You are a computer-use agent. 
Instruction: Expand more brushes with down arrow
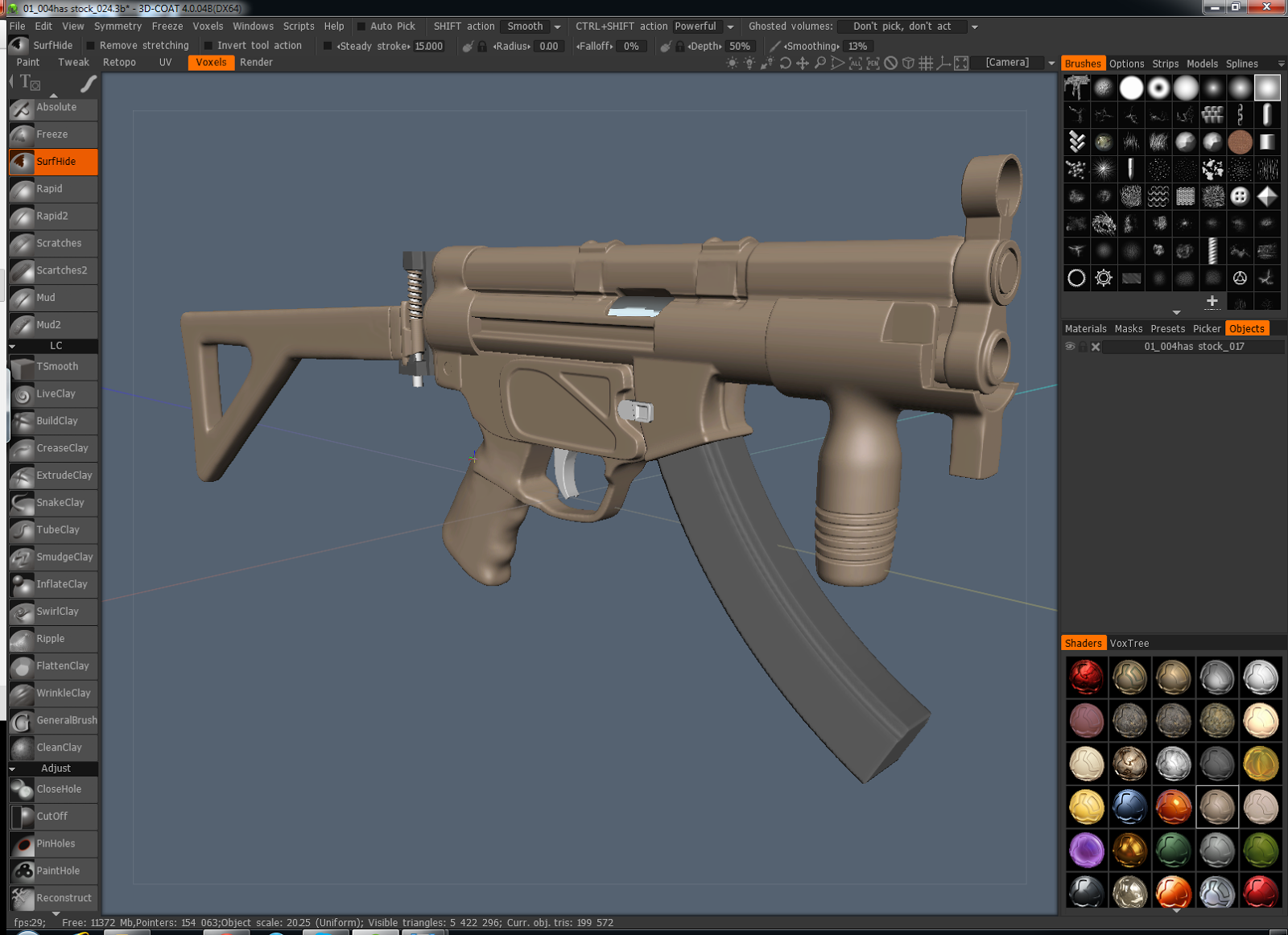(x=1176, y=313)
